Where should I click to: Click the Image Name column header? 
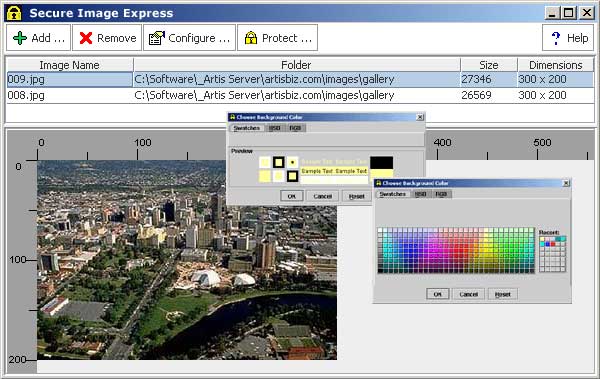pyautogui.click(x=70, y=65)
